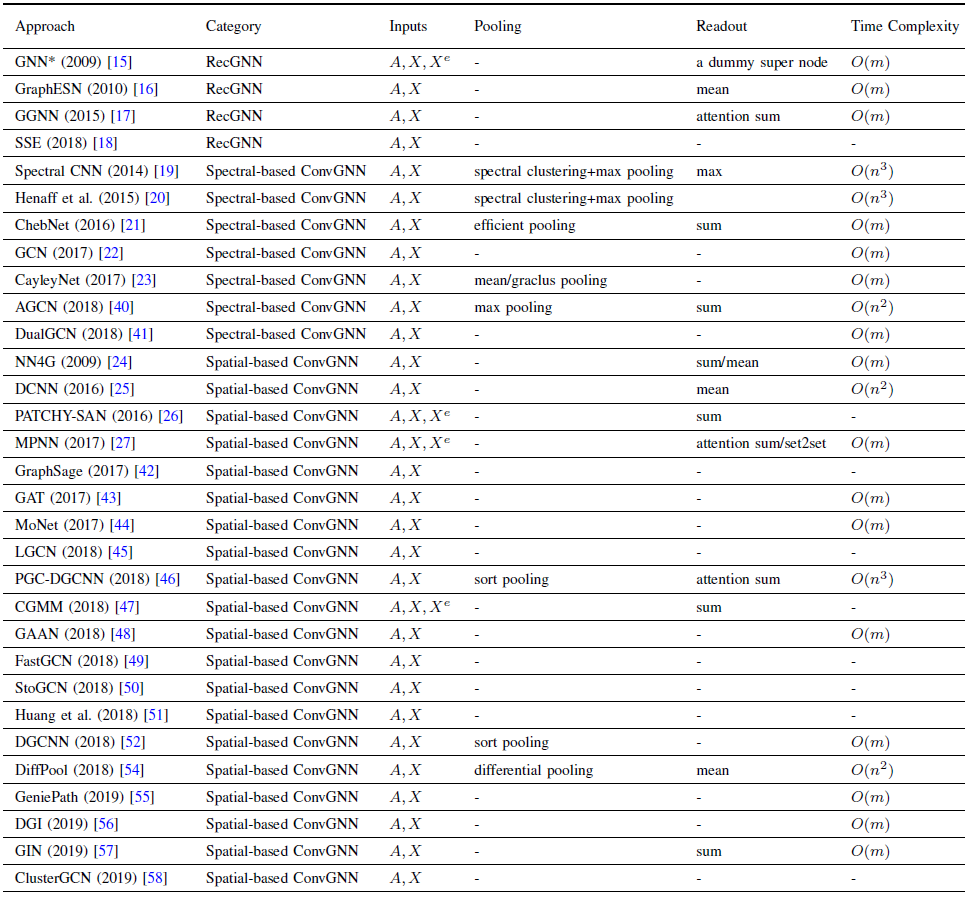Click the 'differential pooling' cell

pyautogui.click(x=533, y=770)
